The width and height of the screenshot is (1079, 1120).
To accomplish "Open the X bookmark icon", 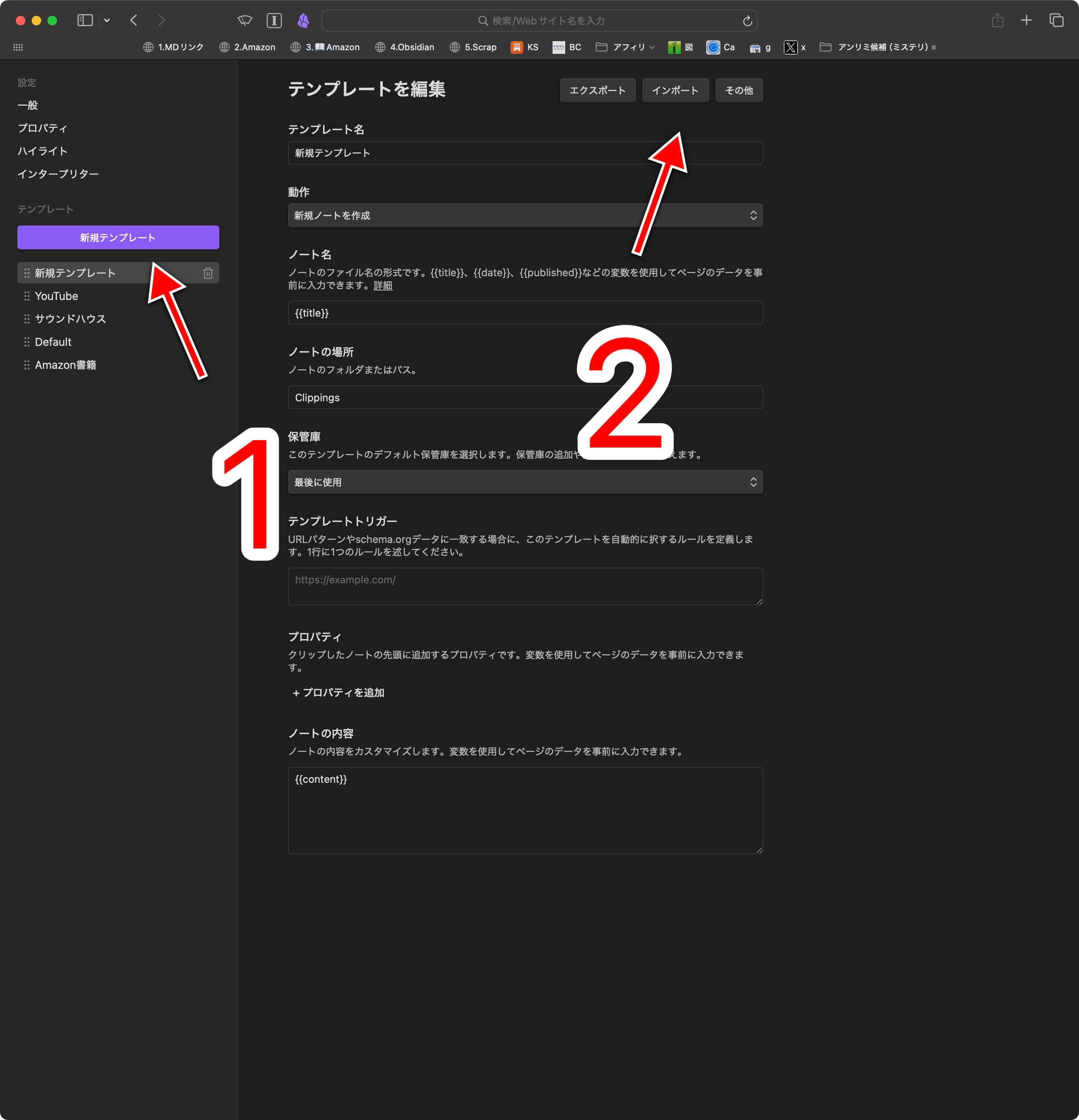I will tap(795, 47).
